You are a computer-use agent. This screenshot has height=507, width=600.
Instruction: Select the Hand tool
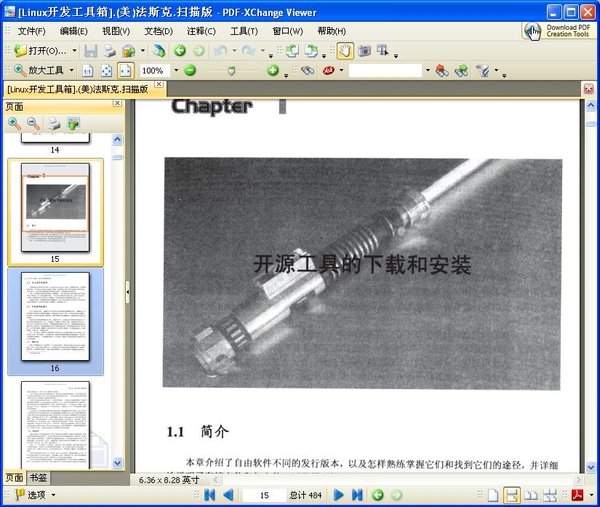click(x=345, y=51)
